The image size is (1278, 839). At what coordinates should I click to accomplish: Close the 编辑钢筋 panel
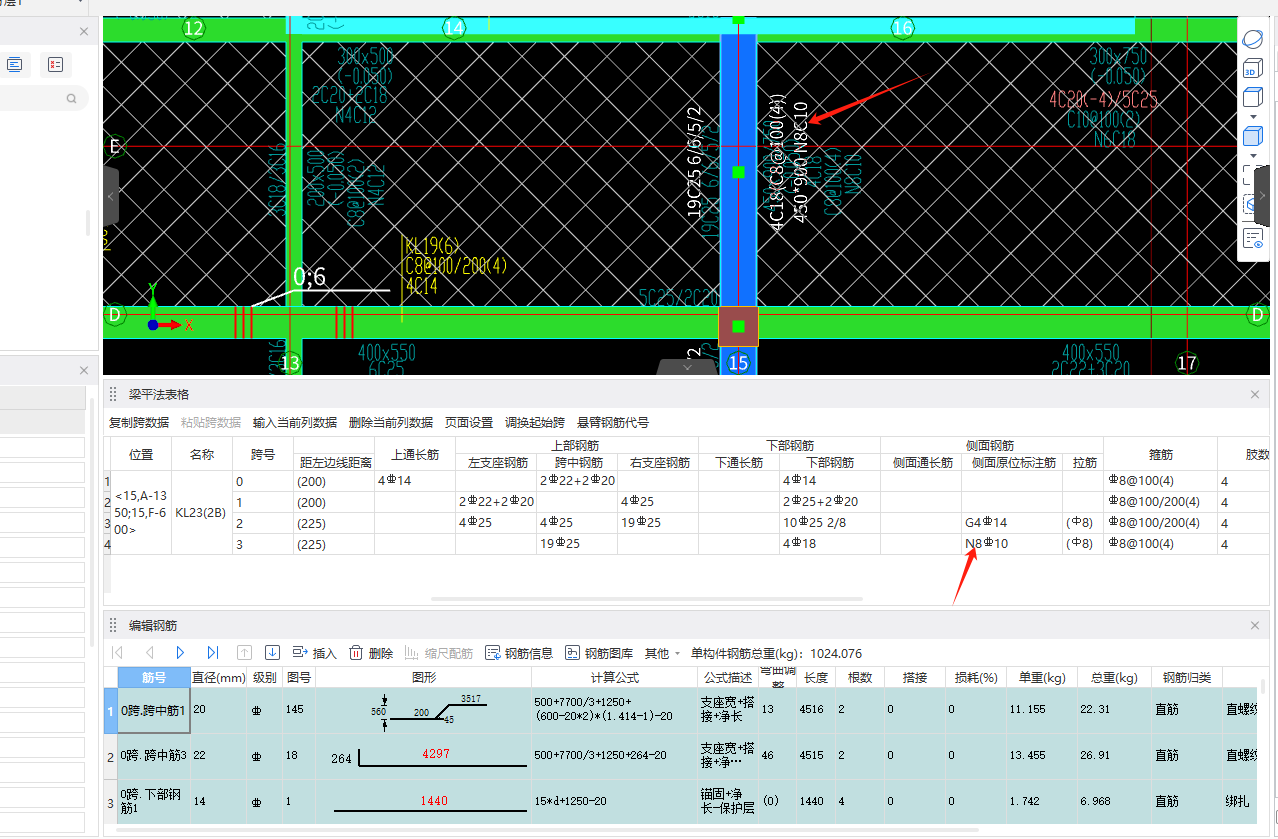click(x=1256, y=625)
